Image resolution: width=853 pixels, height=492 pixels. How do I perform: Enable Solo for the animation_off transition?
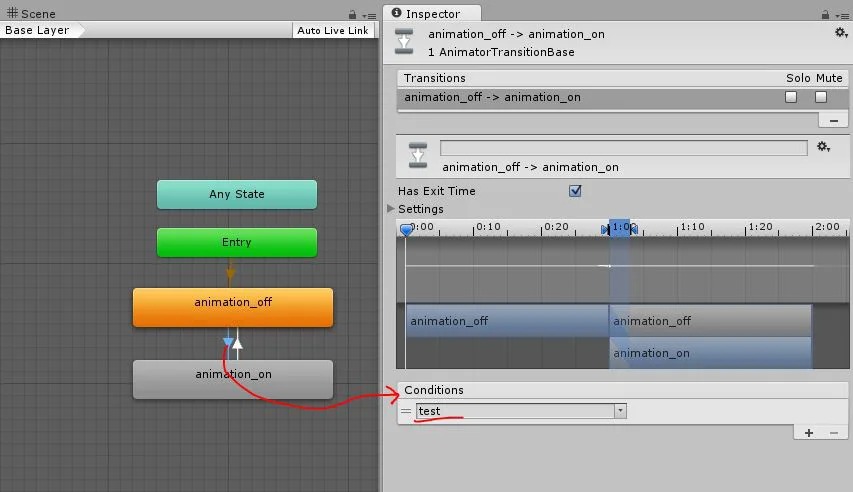point(791,97)
